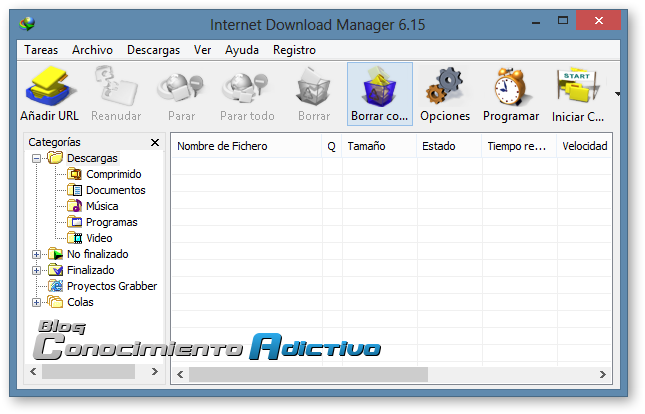The image size is (645, 414).
Task: Open the toolbar overflow arrow
Action: click(x=617, y=94)
